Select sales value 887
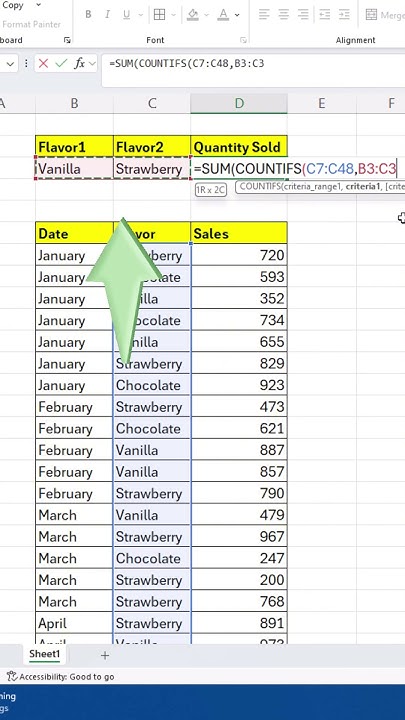 click(239, 450)
